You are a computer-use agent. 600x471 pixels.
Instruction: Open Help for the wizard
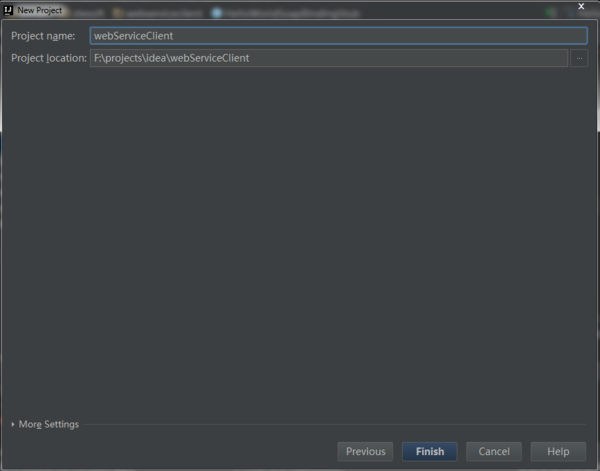[558, 451]
